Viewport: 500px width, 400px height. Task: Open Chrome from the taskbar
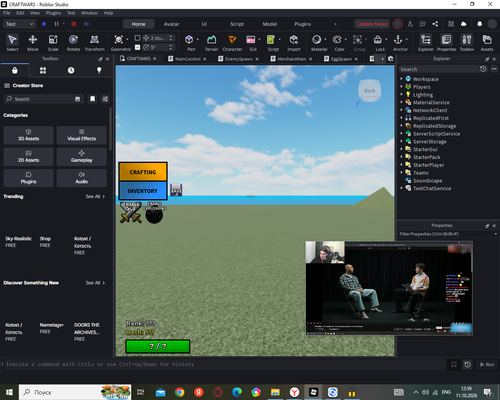click(180, 392)
